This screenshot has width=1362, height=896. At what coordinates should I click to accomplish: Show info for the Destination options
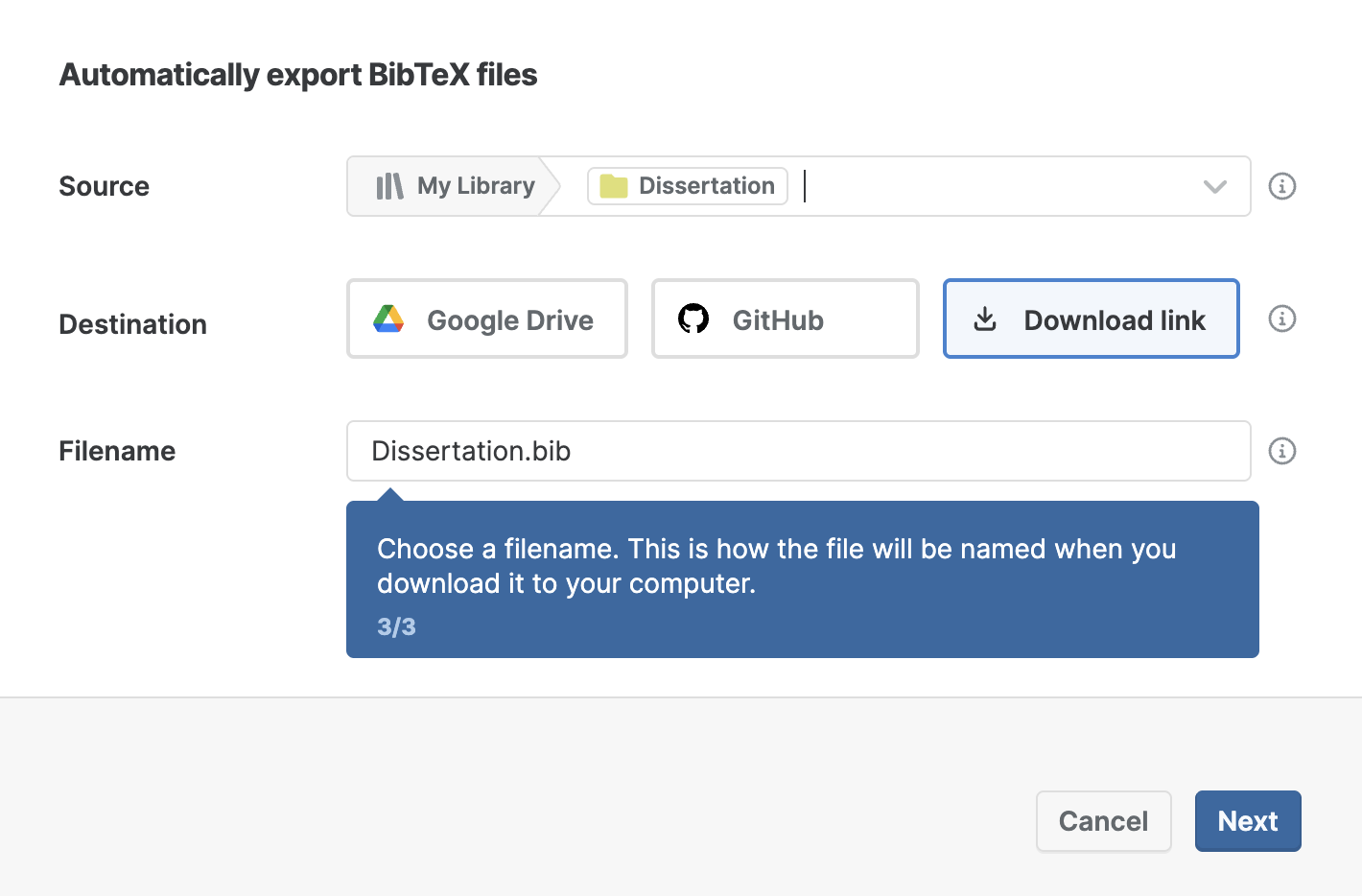1281,318
